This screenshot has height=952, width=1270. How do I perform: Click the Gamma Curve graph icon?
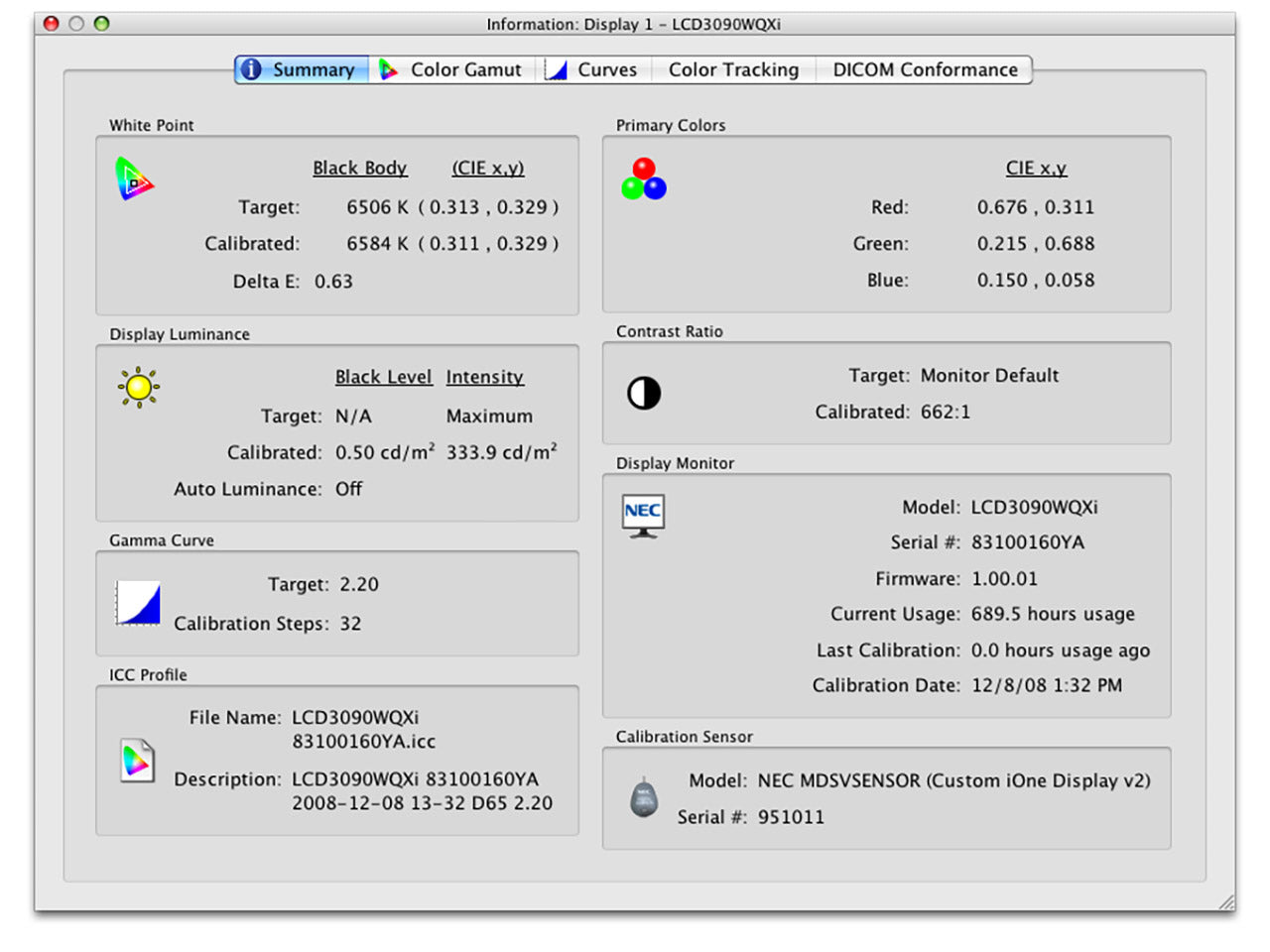click(x=138, y=603)
